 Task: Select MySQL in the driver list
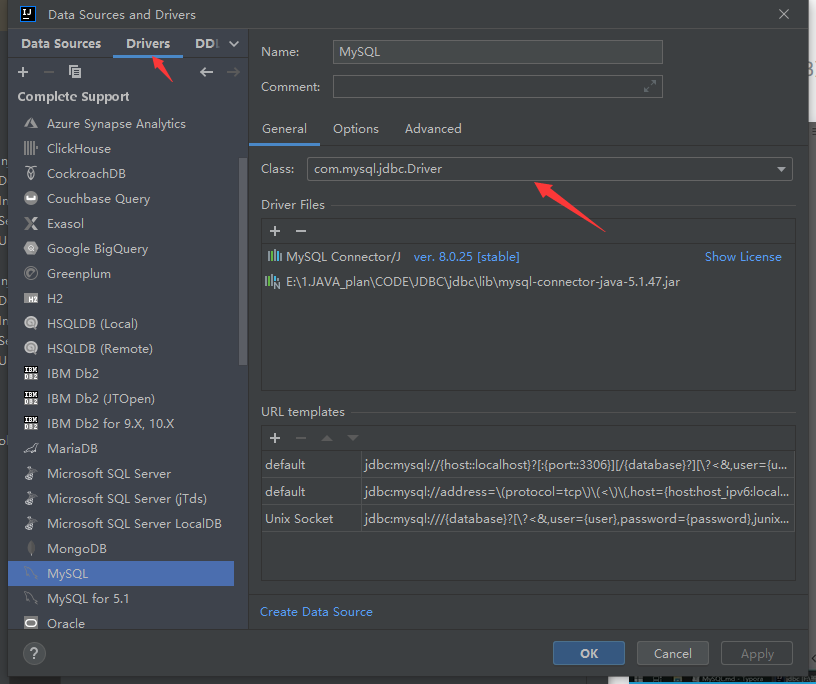(121, 573)
